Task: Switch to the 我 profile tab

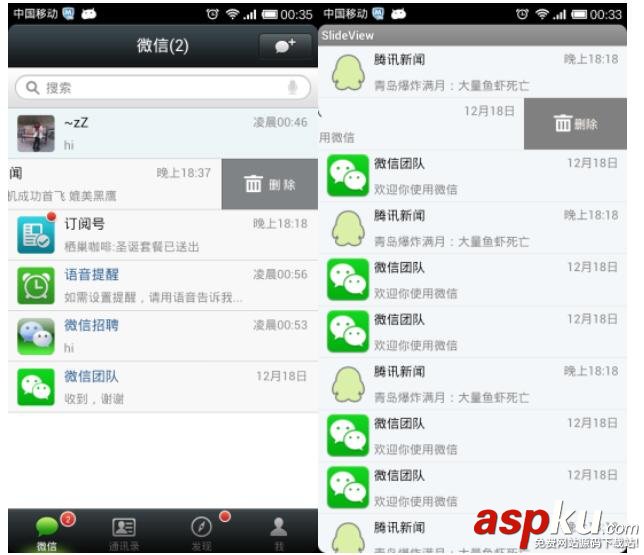Action: coord(279,531)
